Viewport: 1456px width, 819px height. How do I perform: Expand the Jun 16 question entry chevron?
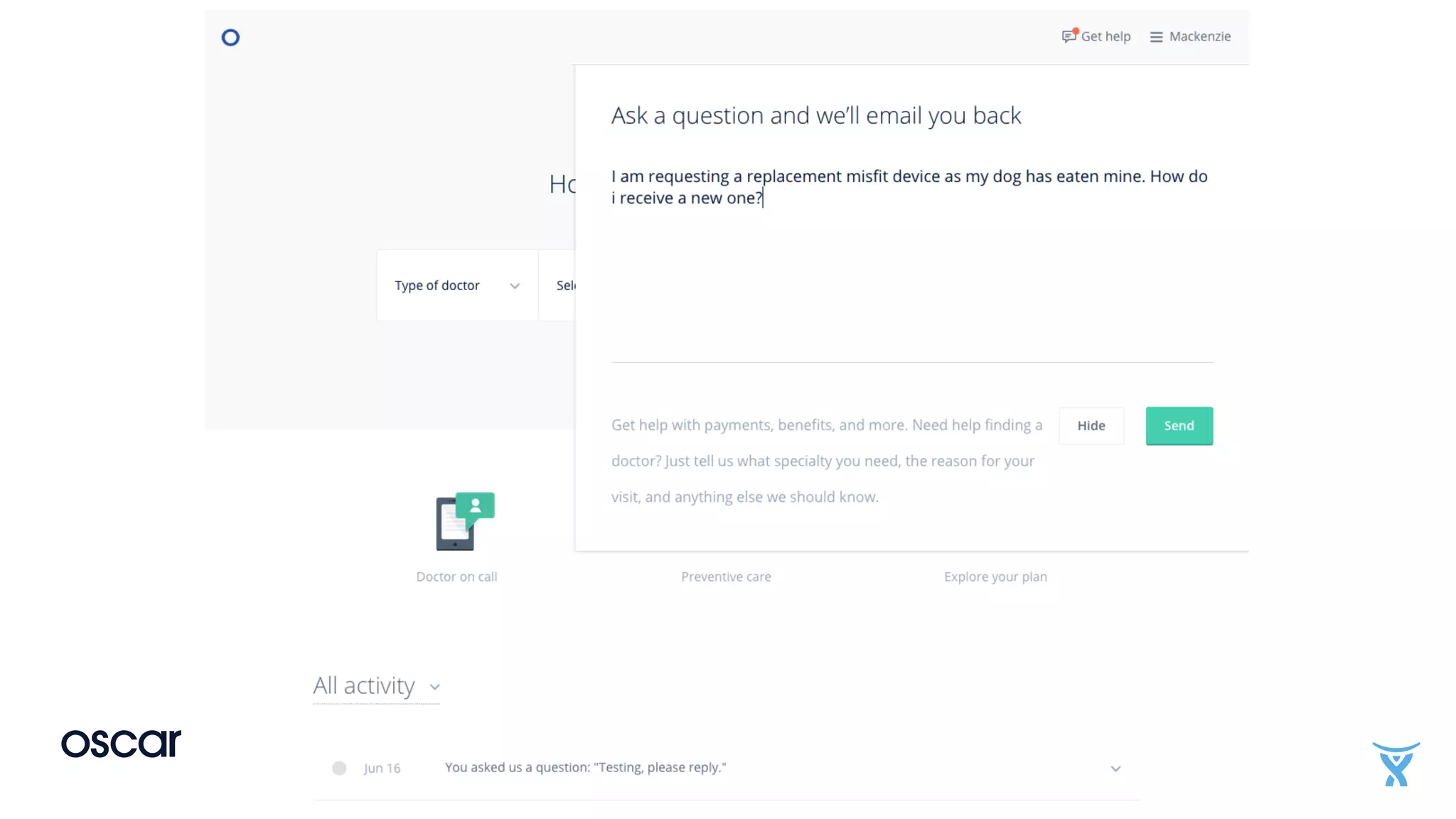tap(1115, 769)
